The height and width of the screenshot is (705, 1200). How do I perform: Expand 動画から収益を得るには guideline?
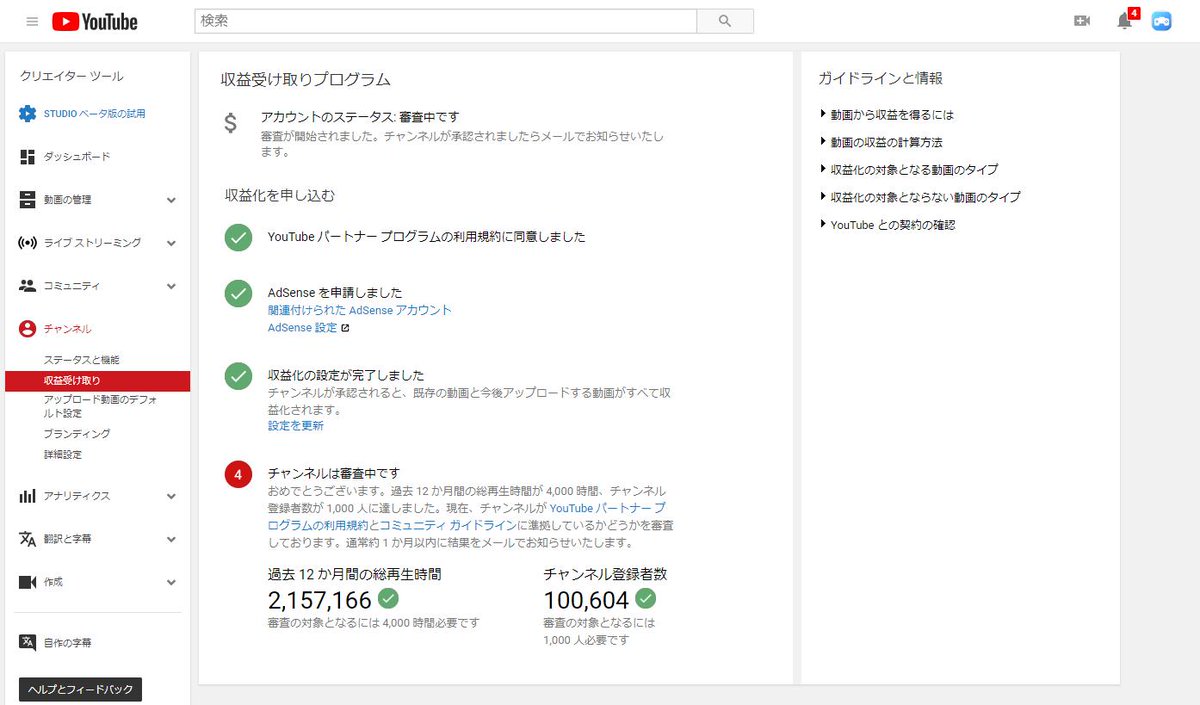[887, 115]
